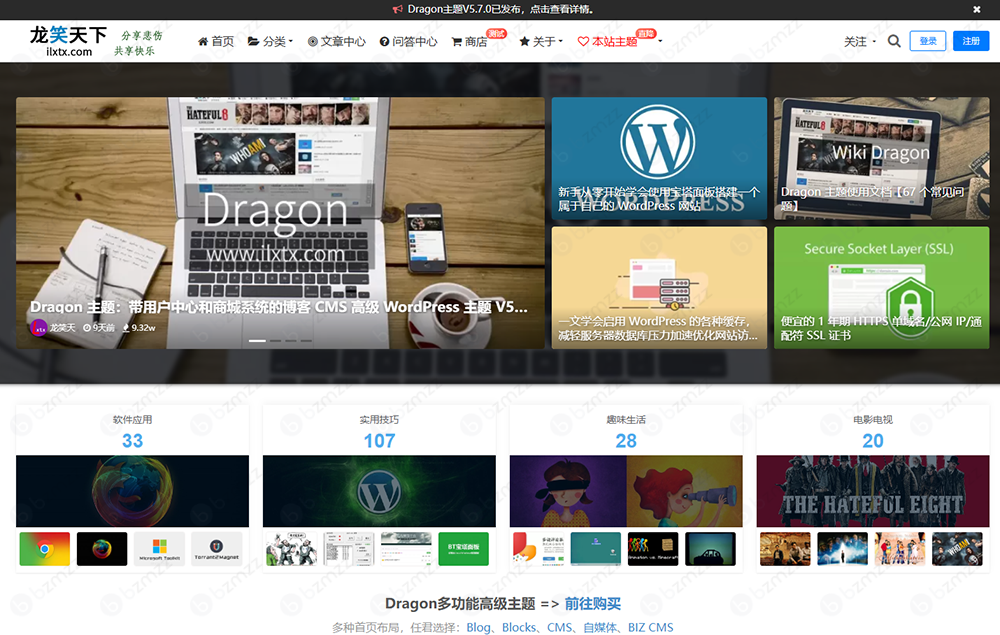The height and width of the screenshot is (635, 1000).
Task: Open the Microsoft Toolkit thumbnail
Action: coord(159,549)
